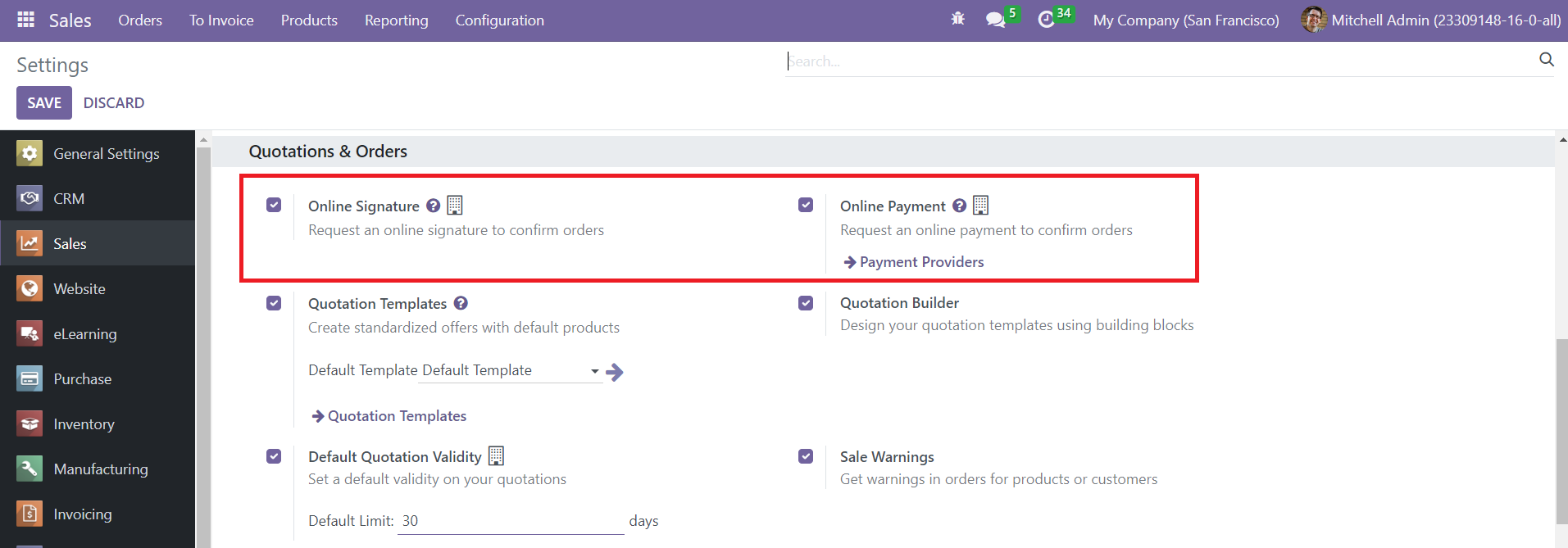Open the My Company (San Francisco) switcher

pos(1185,20)
